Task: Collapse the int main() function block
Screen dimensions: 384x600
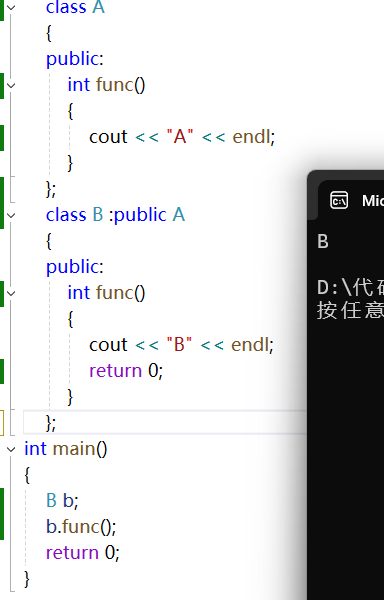Action: [x=11, y=449]
